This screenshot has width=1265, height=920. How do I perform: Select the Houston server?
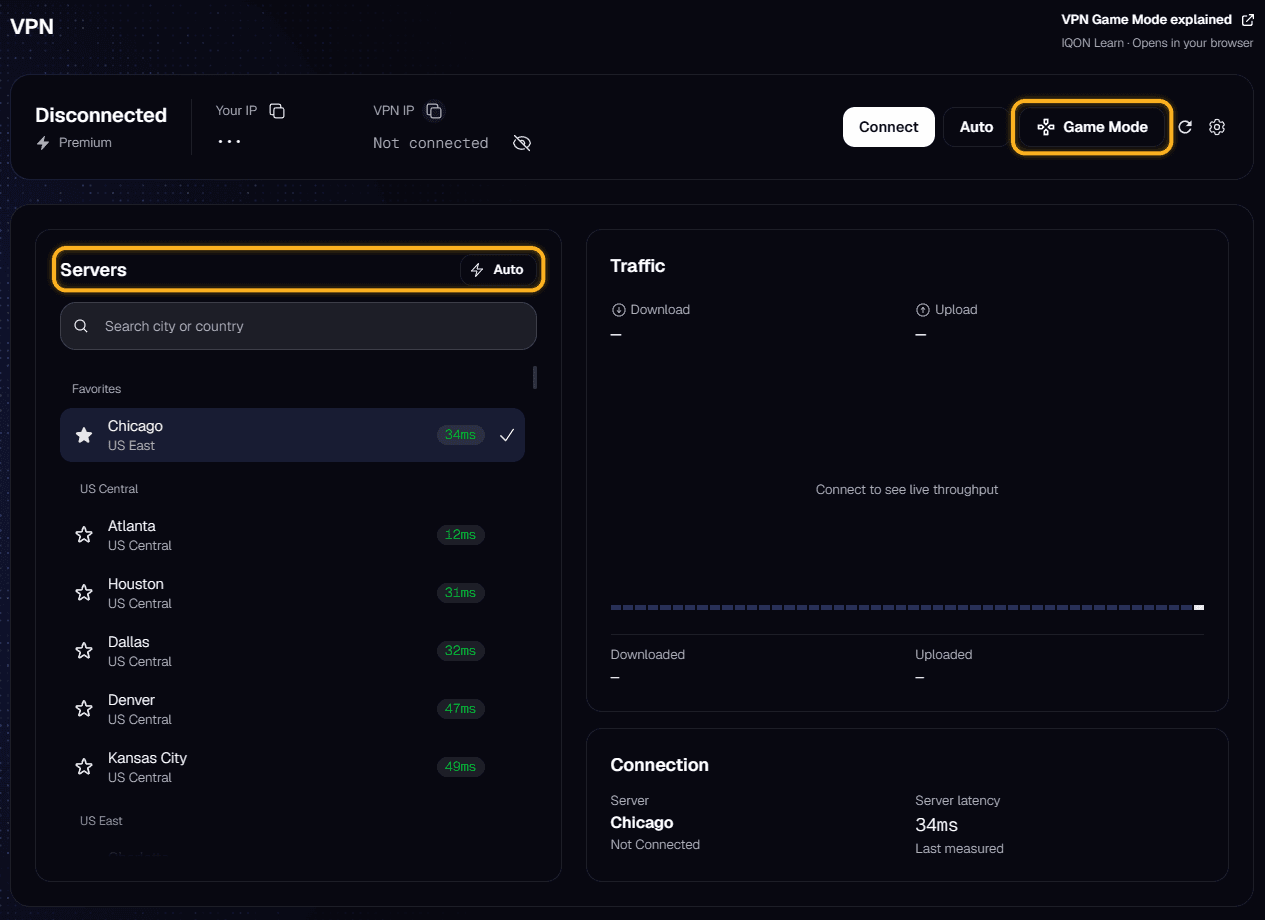[292, 593]
